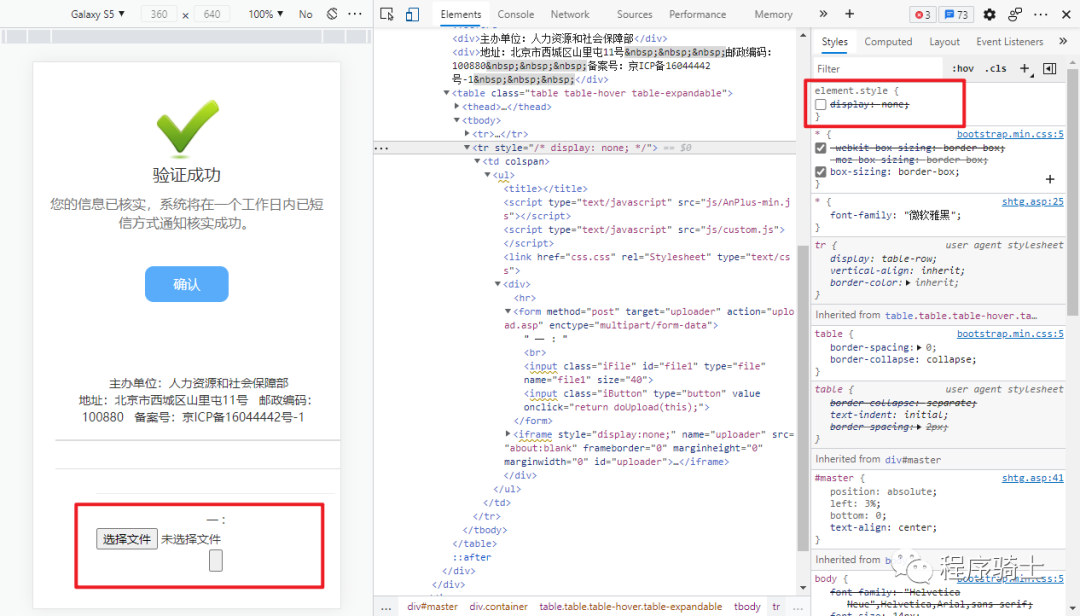Uncheck the -webkit-box-sizing property checkbox

click(x=821, y=148)
